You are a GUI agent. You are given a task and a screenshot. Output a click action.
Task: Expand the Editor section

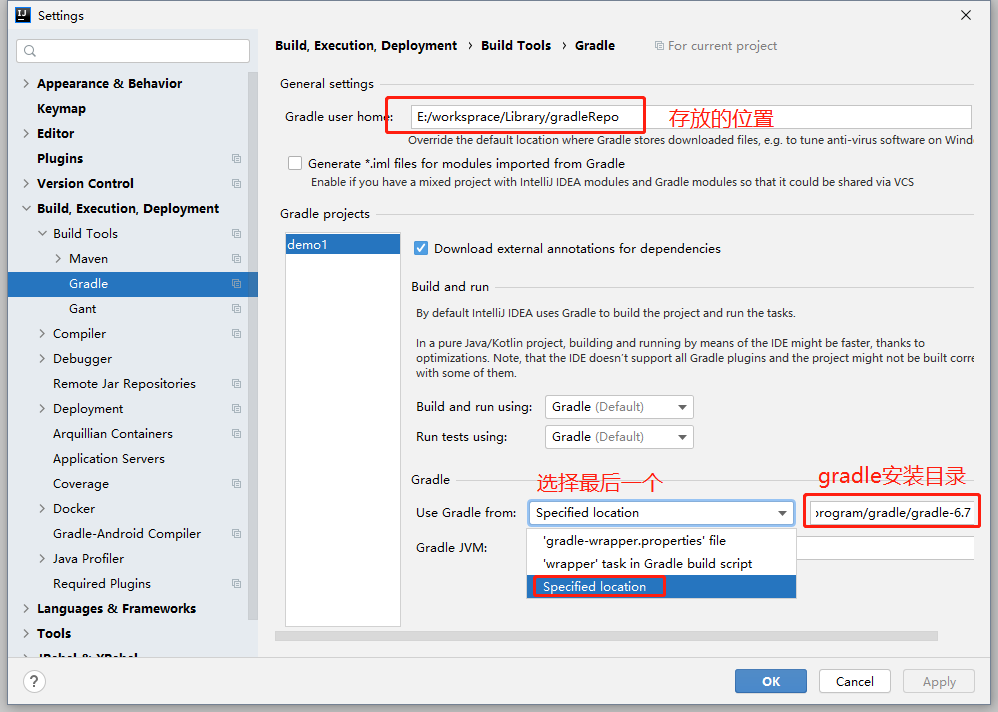[x=26, y=134]
